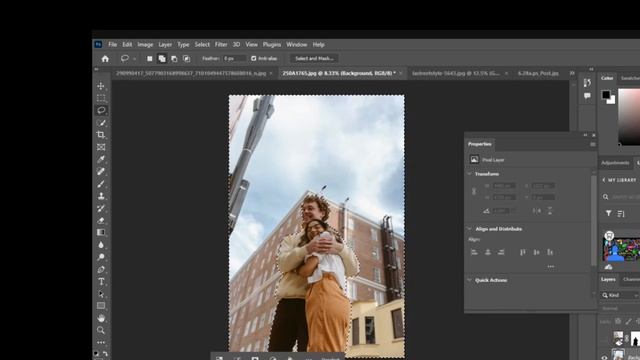Viewport: 640px width, 360px height.
Task: Select the Dodge tool
Action: (x=101, y=257)
